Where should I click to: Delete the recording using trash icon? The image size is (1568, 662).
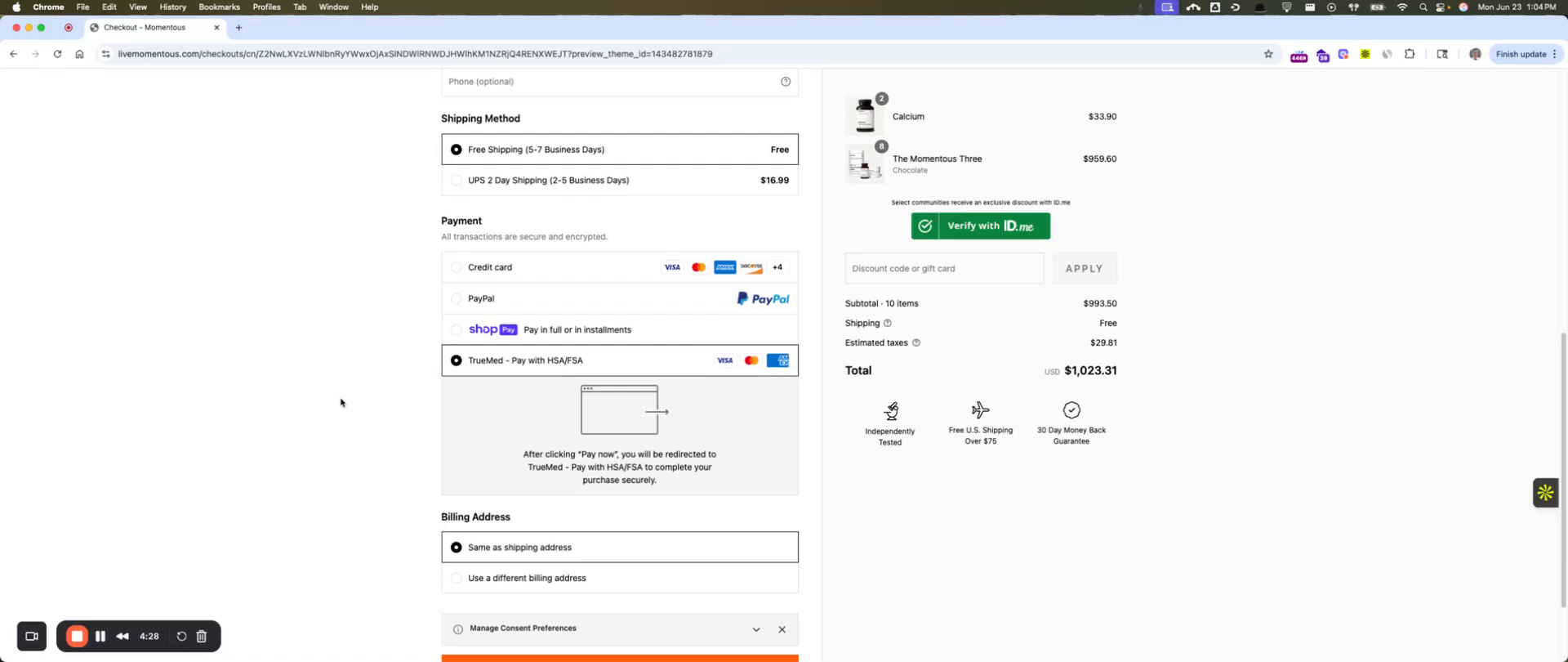tap(202, 636)
